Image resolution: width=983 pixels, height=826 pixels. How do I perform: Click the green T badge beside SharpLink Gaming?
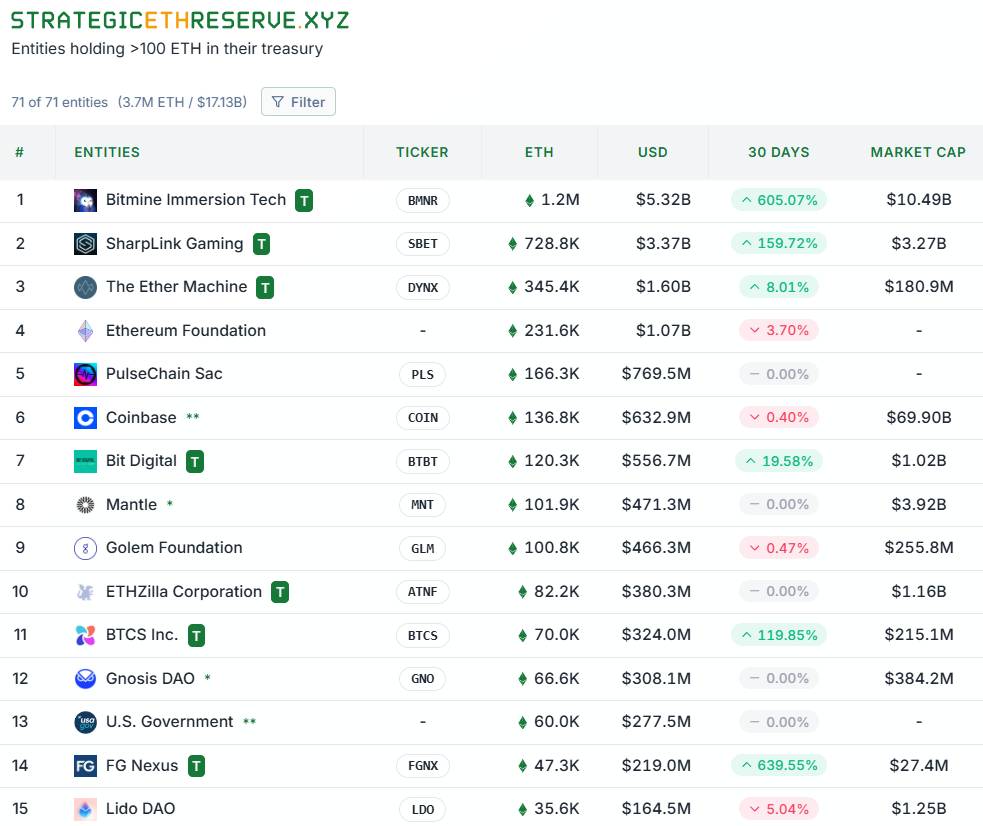pos(261,244)
